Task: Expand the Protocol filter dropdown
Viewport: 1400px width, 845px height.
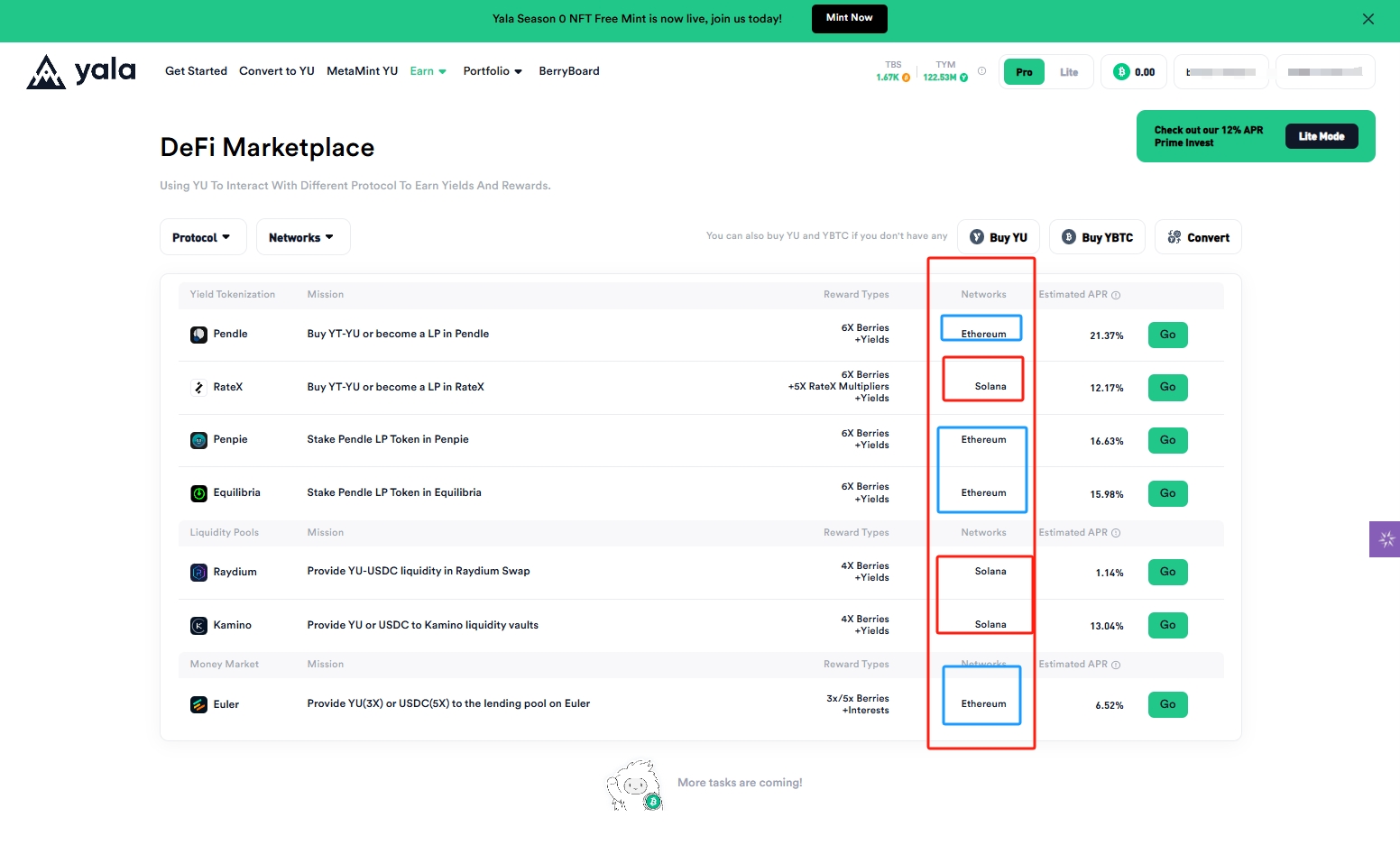Action: coord(202,237)
